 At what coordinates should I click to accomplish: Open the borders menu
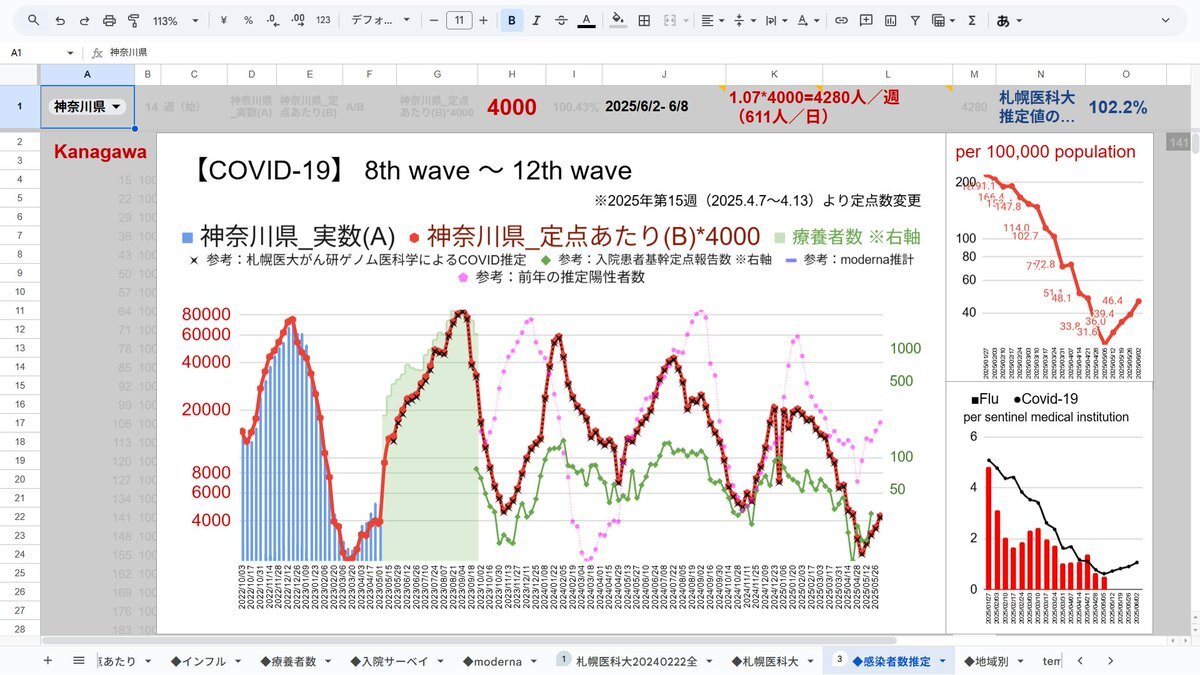click(x=645, y=20)
